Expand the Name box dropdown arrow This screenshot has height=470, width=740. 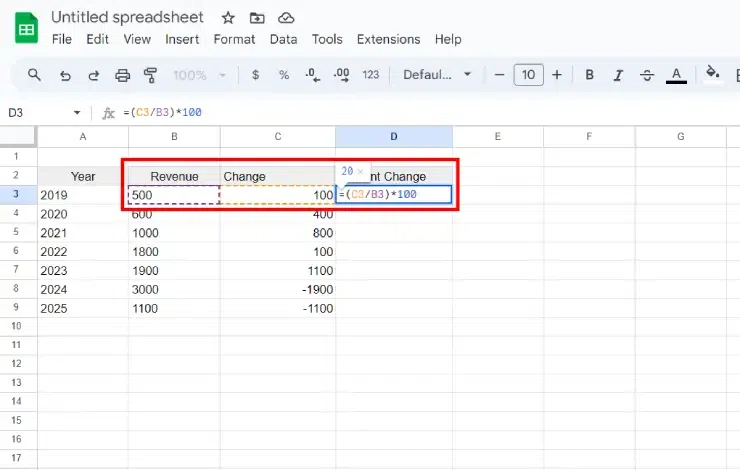77,113
